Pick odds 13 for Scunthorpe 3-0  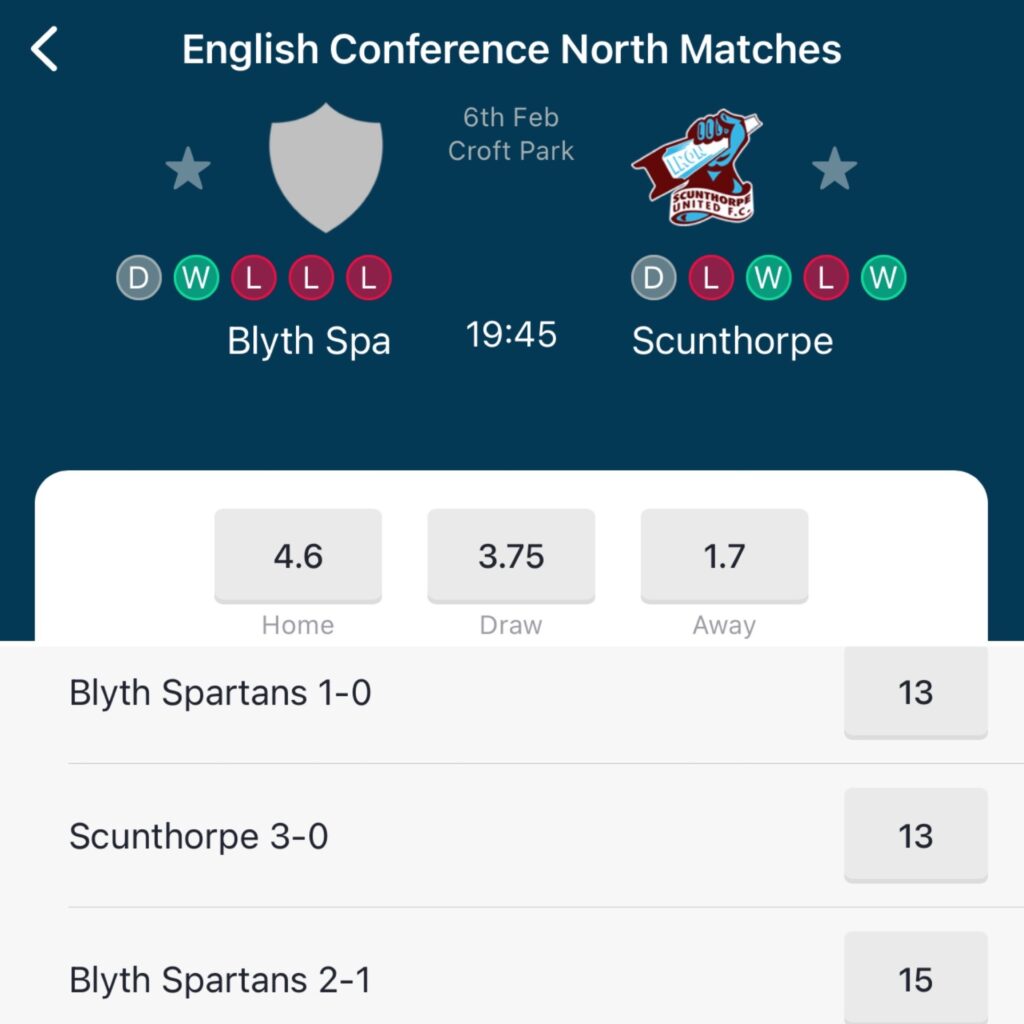pyautogui.click(x=916, y=836)
